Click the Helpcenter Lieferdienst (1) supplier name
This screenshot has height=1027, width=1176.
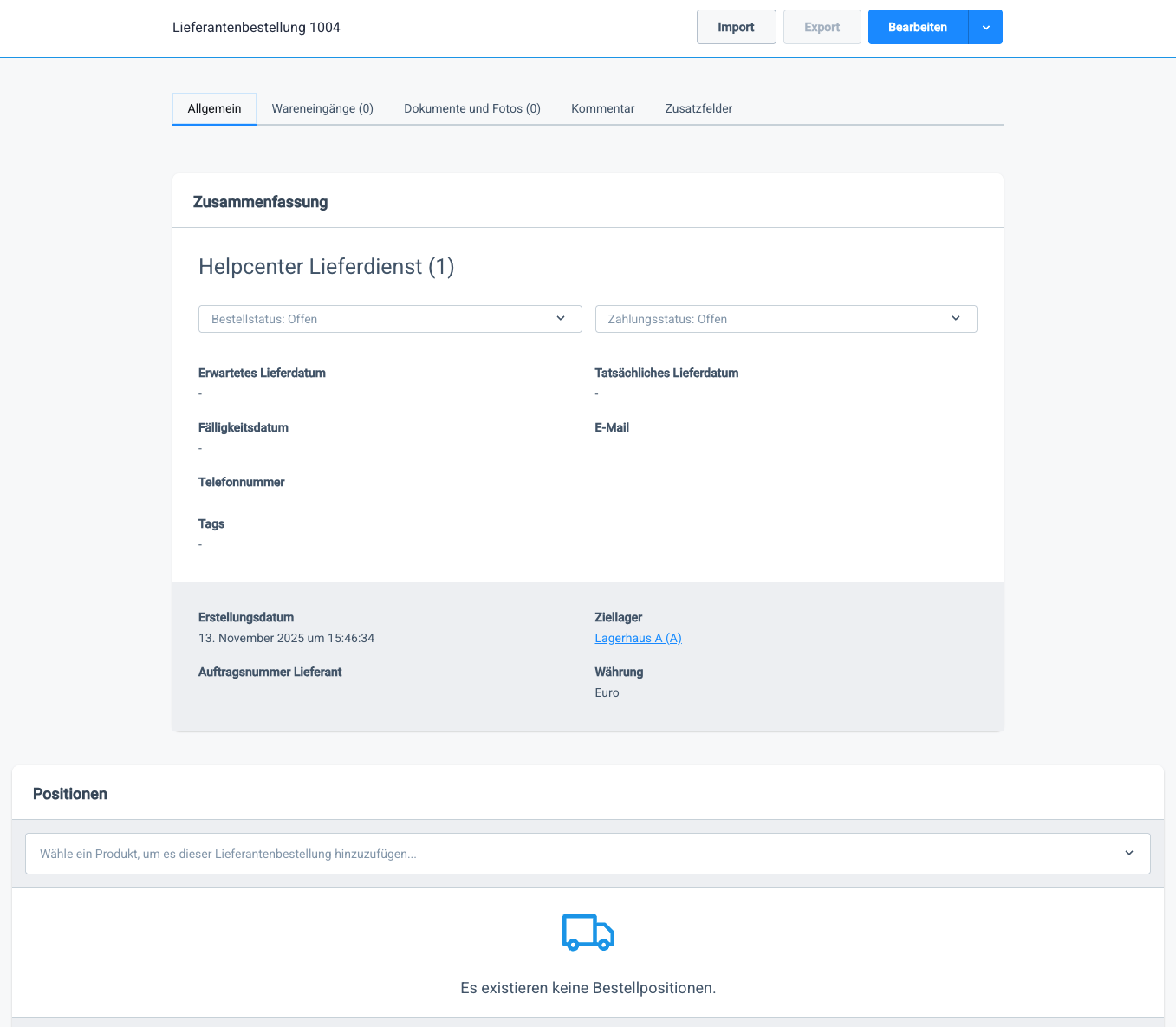tap(326, 267)
